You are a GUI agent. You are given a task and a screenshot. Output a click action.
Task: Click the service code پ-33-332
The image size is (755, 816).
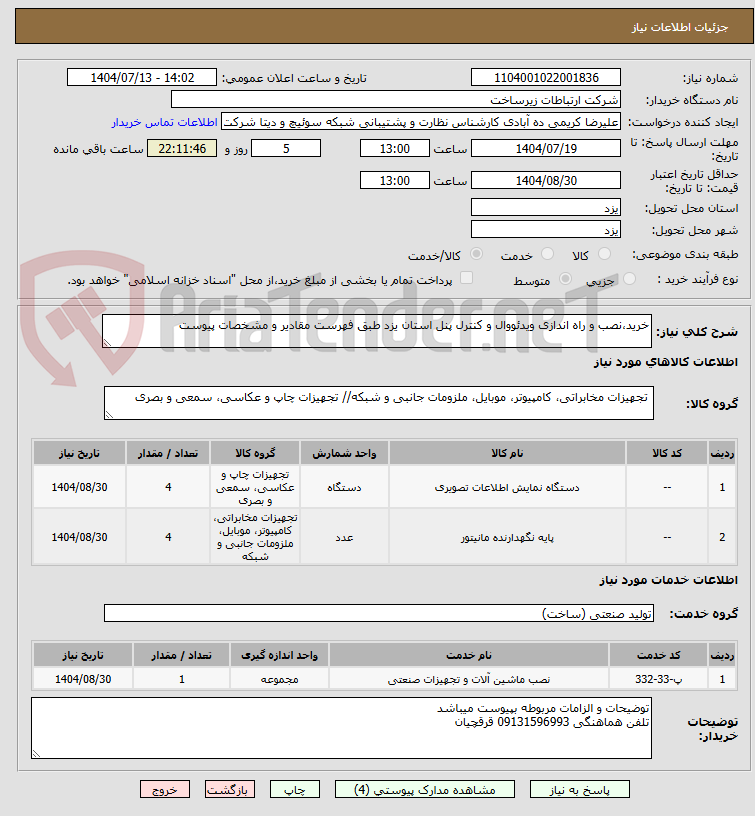tap(659, 679)
